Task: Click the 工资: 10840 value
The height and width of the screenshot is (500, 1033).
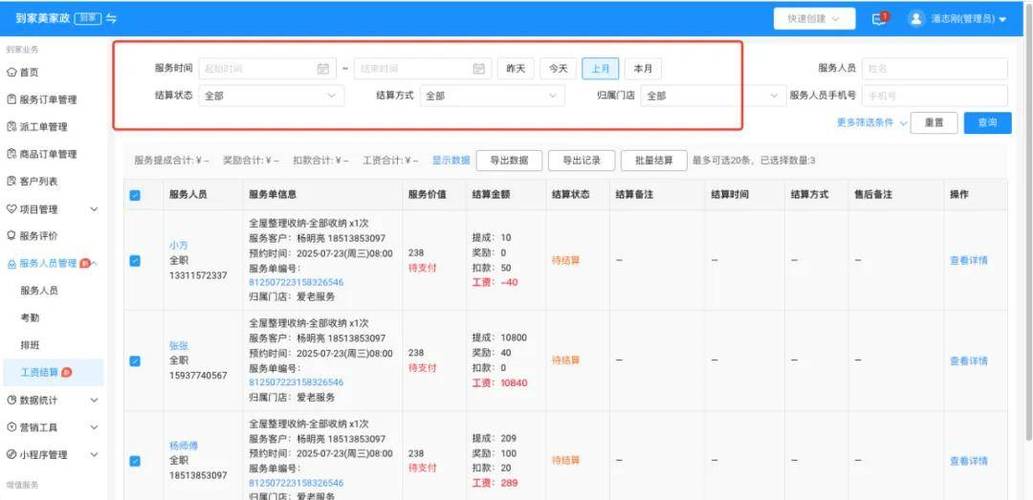Action: click(499, 383)
